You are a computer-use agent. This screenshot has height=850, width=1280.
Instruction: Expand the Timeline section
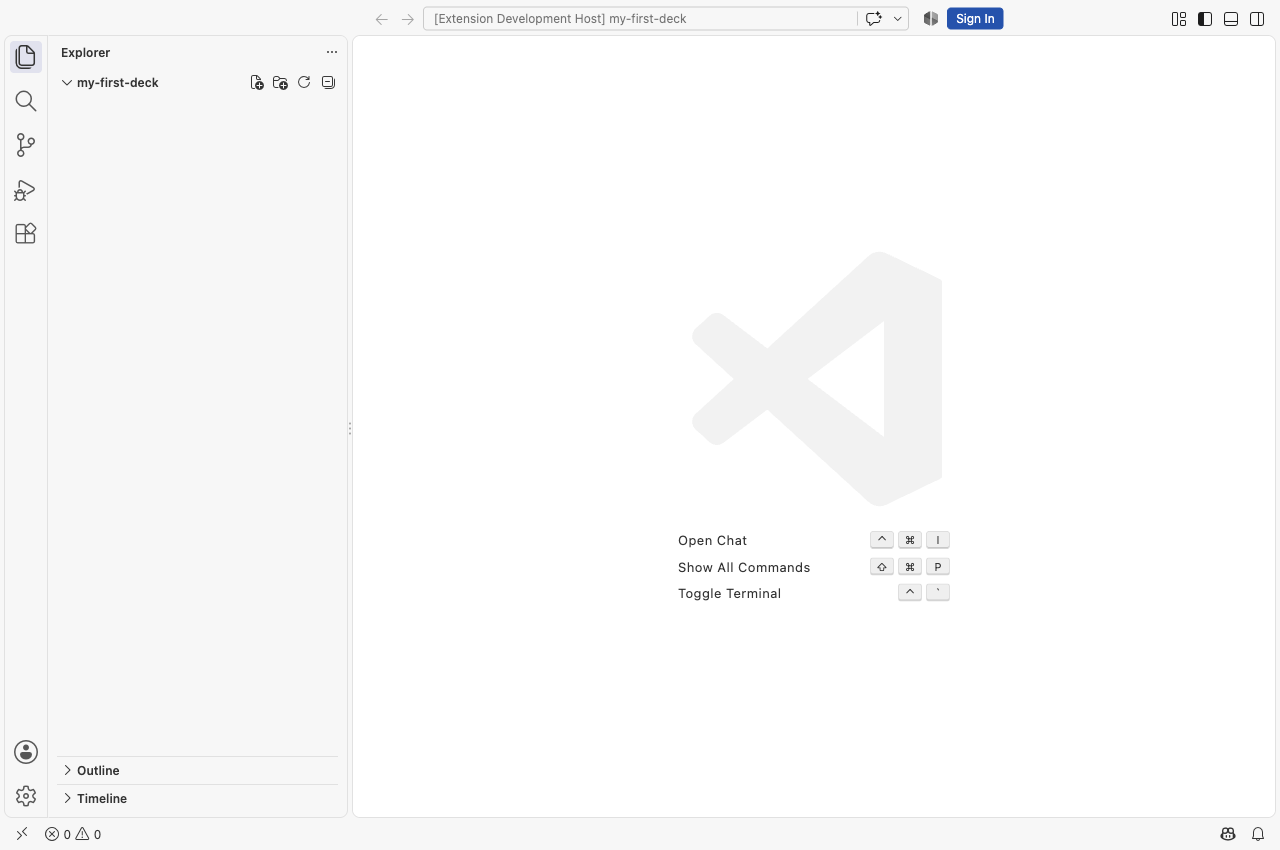pos(198,799)
